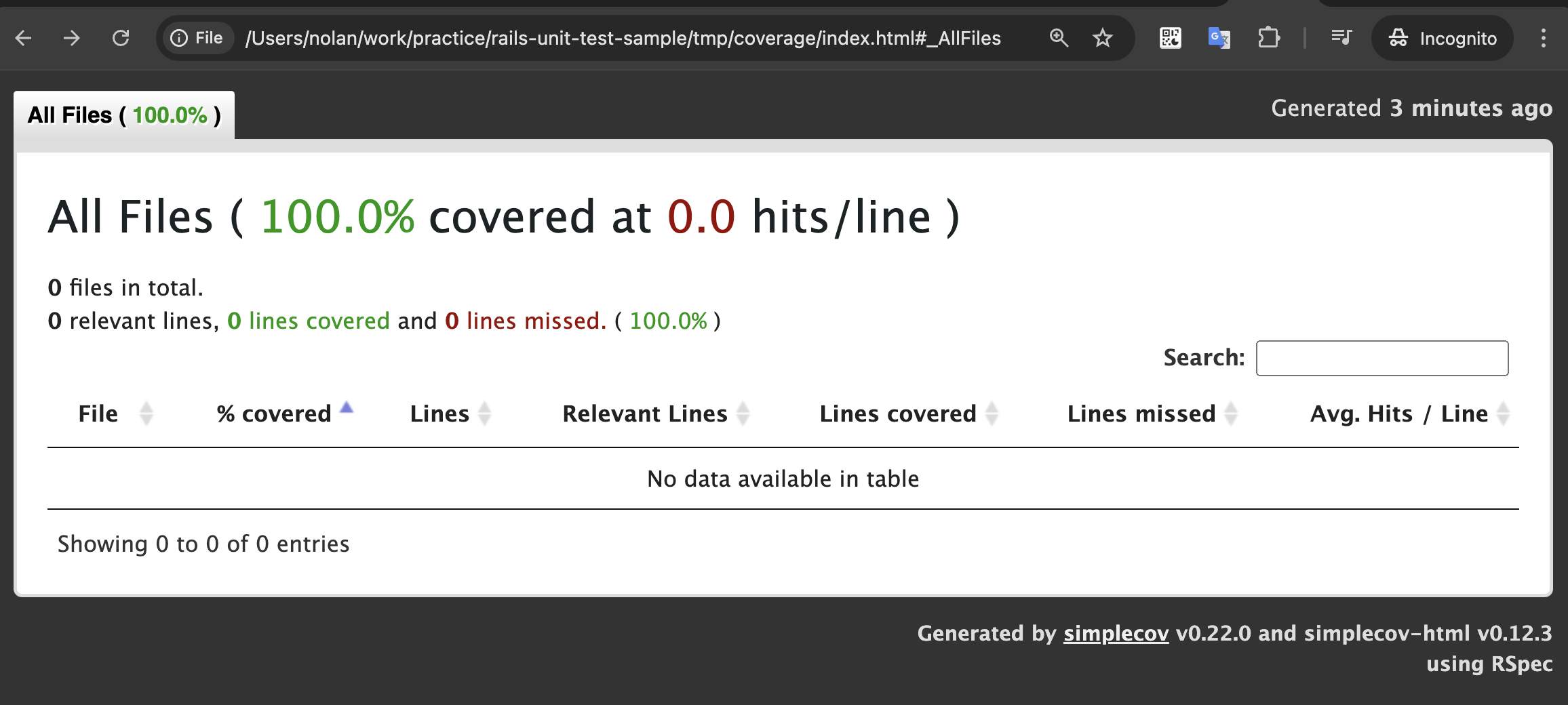Sort by Relevant Lines column
The image size is (1568, 705).
coord(645,414)
